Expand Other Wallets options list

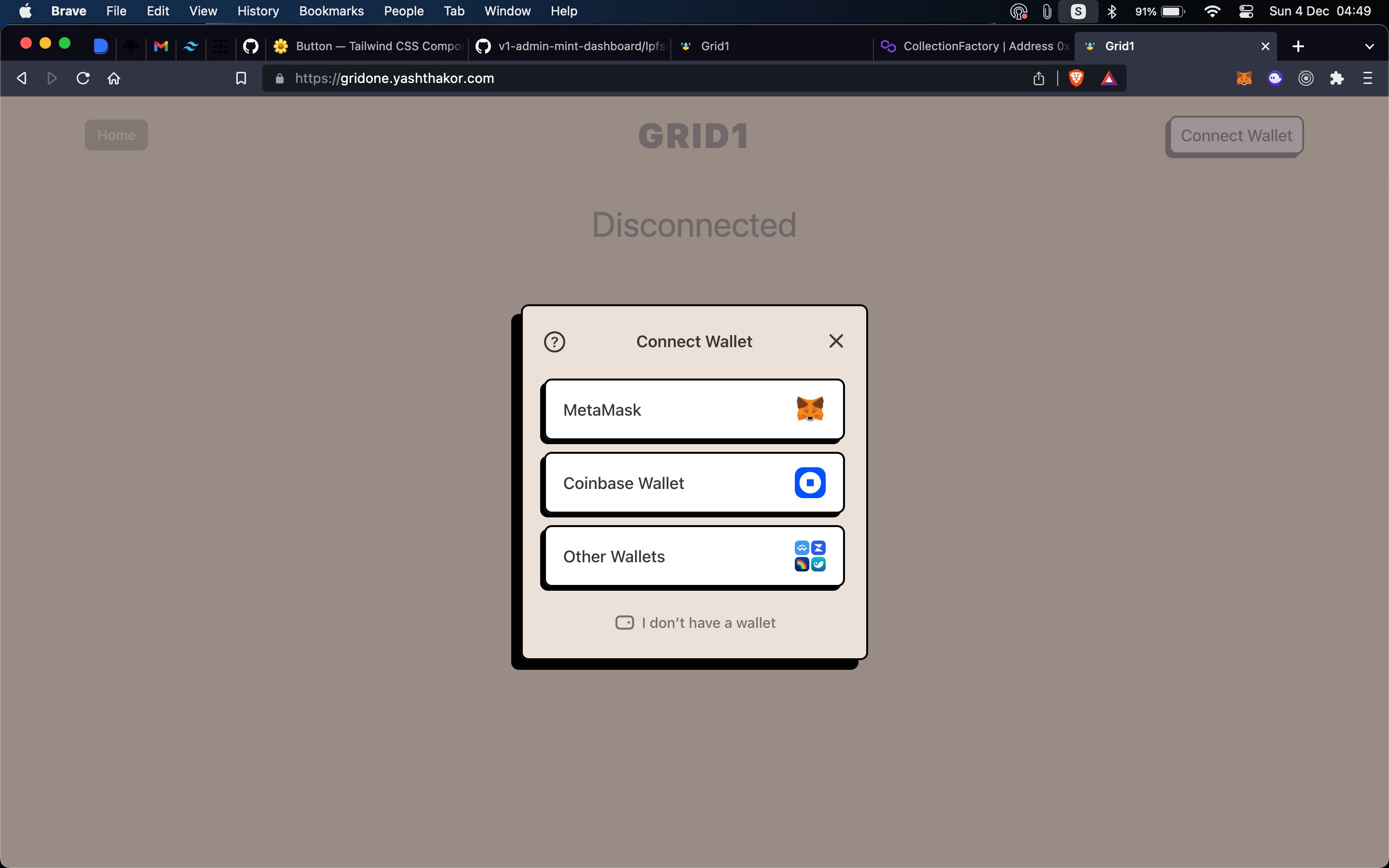[694, 556]
